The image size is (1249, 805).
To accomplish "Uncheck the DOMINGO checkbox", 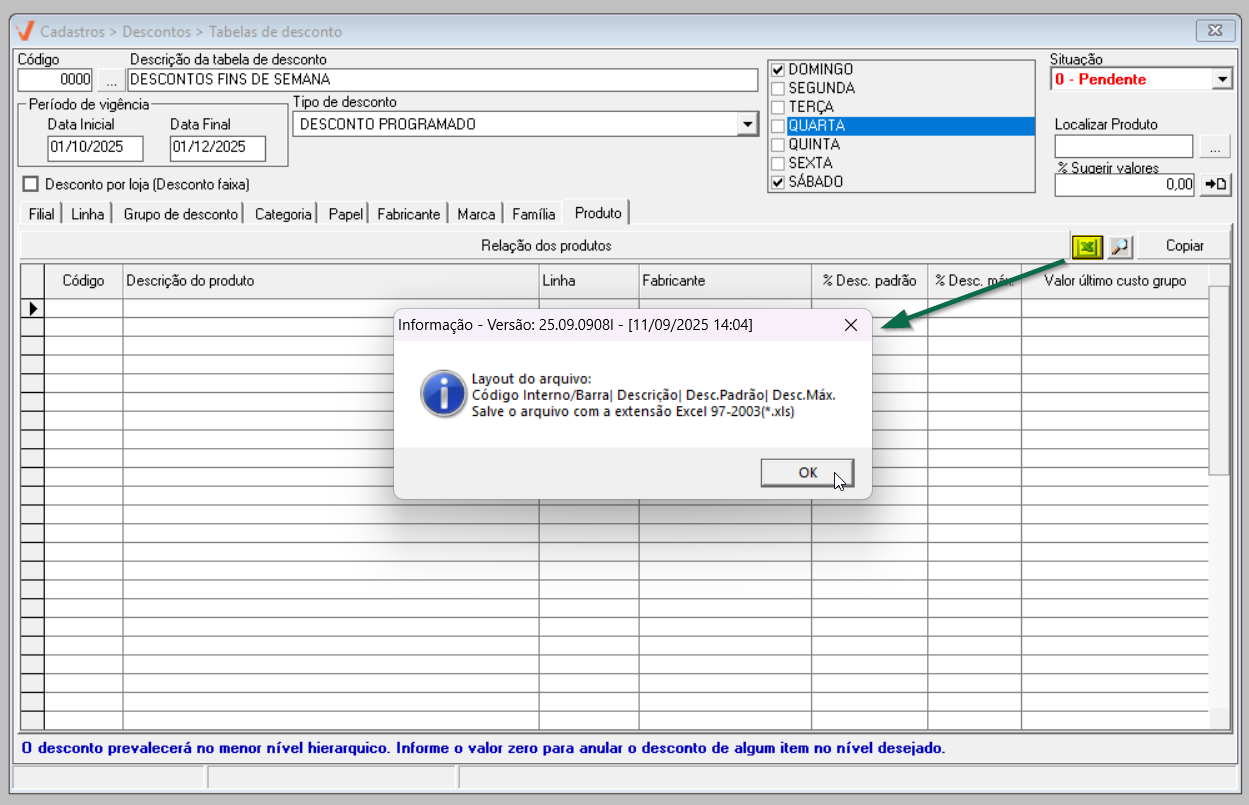I will pos(778,70).
